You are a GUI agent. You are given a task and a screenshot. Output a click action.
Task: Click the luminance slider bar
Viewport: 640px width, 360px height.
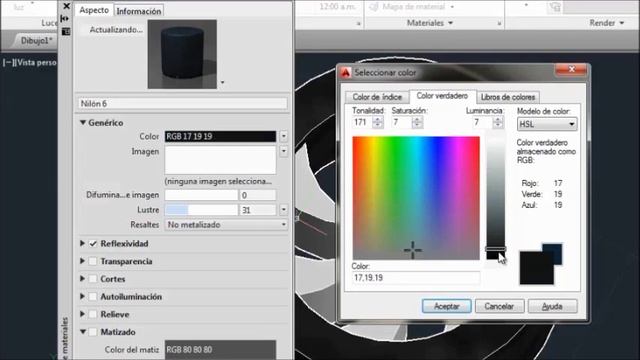[496, 198]
